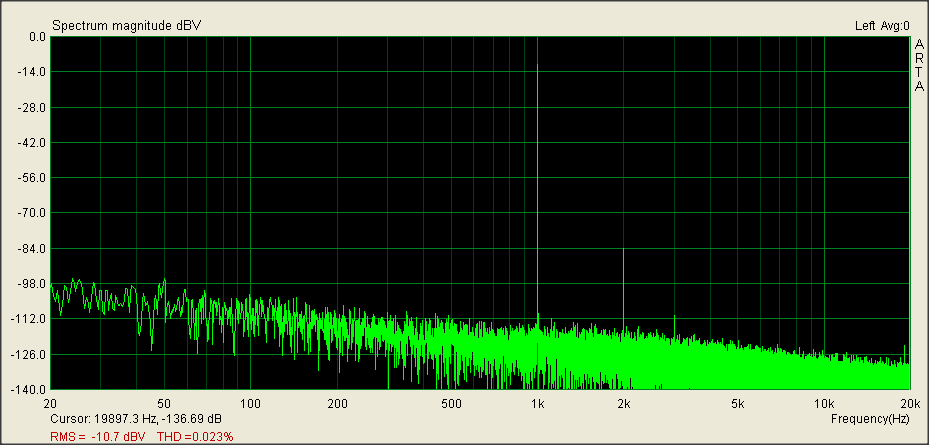The height and width of the screenshot is (445, 929).
Task: Click the -70.0 label on magnitude axis
Action: point(34,213)
